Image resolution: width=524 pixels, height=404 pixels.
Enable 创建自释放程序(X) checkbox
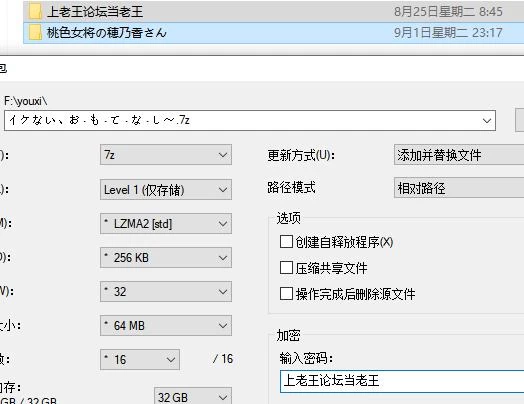coord(286,242)
